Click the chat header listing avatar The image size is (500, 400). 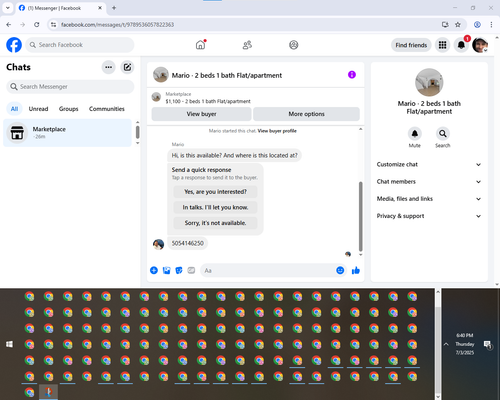pyautogui.click(x=161, y=75)
